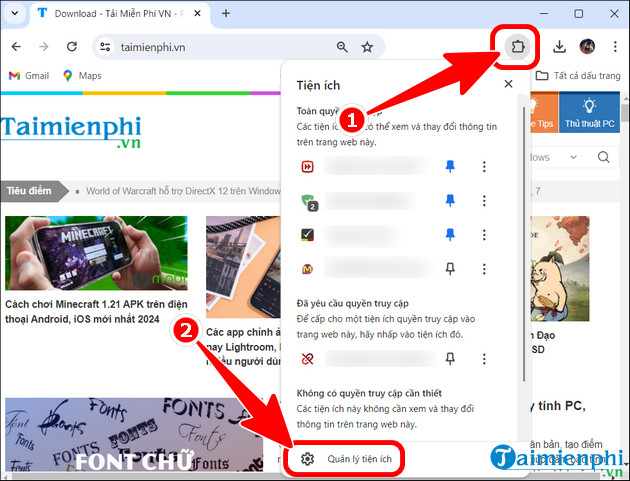Open Cách chơi Minecraft 1.21 APK article

pos(96,311)
